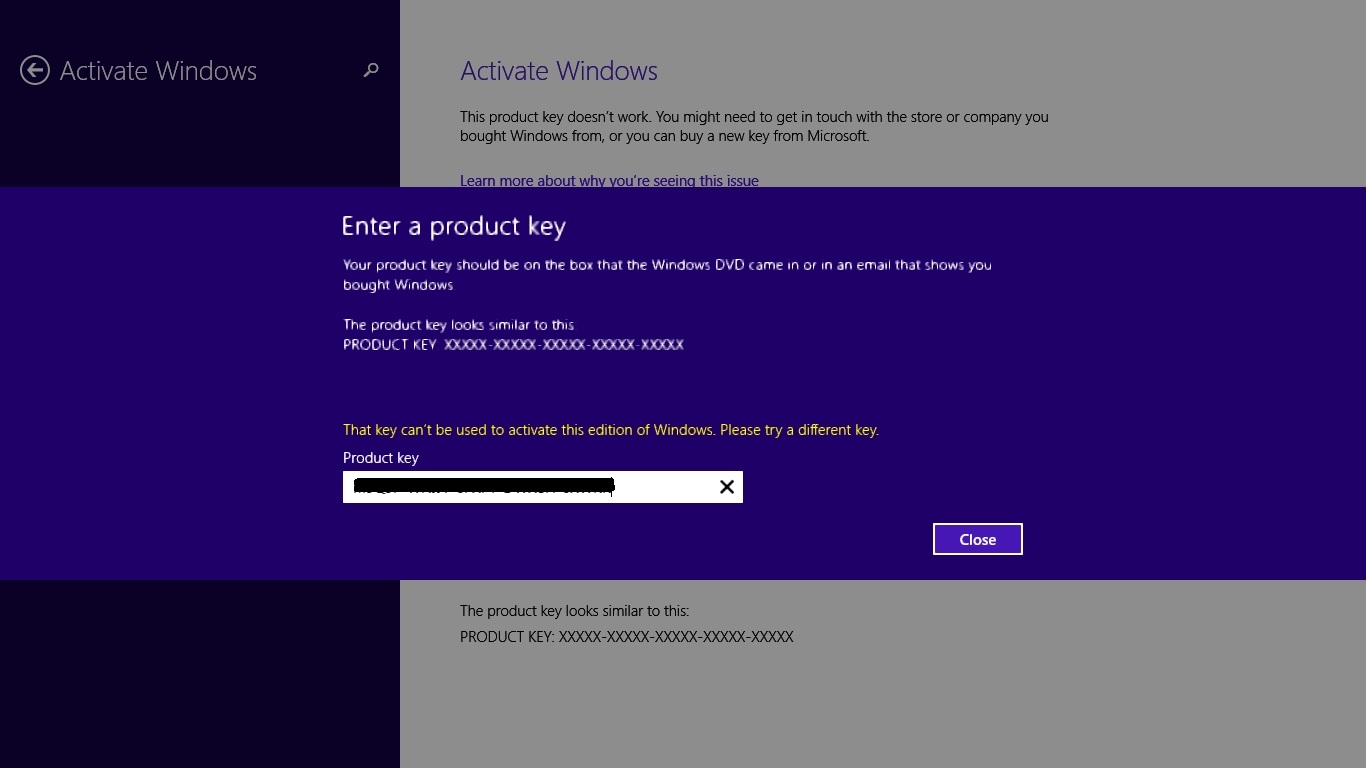1366x768 pixels.
Task: Open search with the magnifier icon
Action: click(x=371, y=70)
